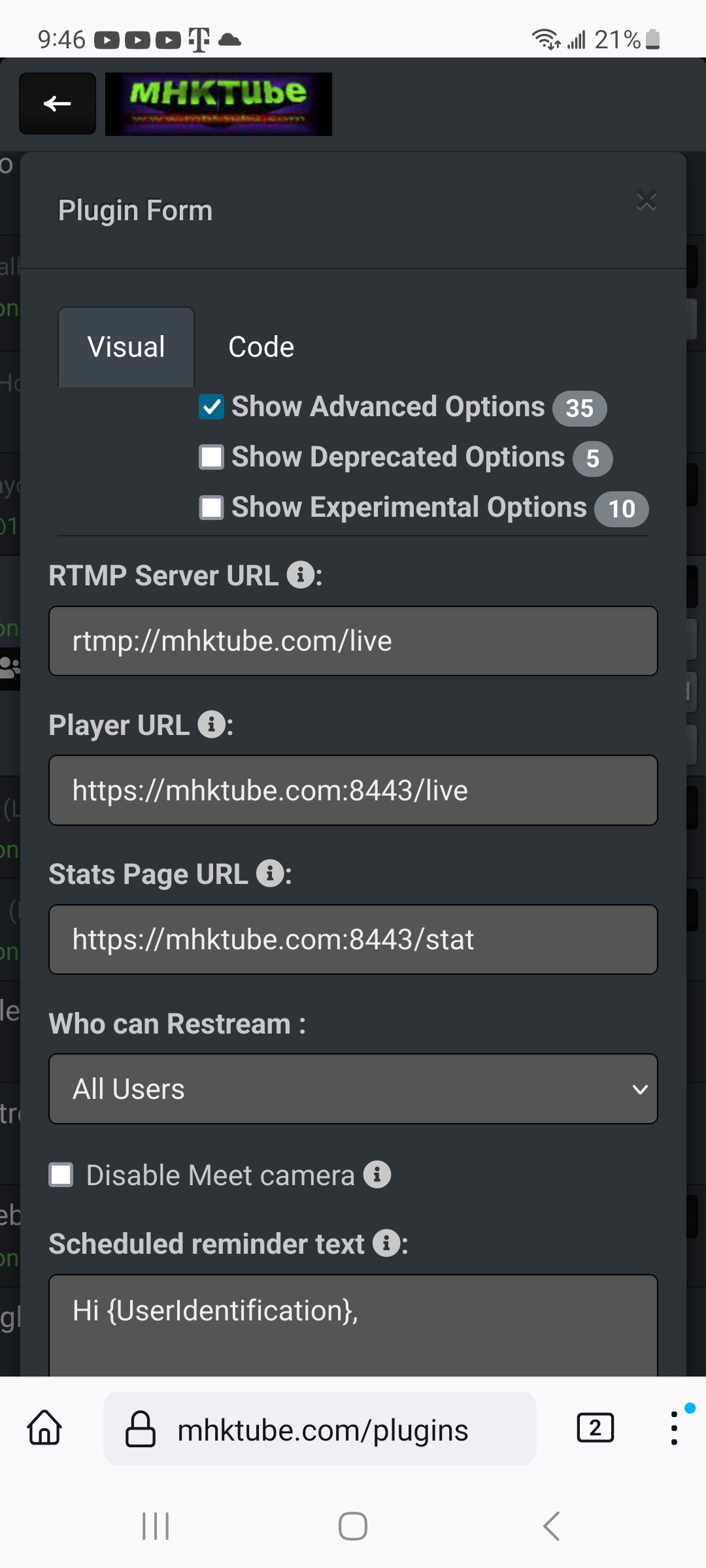Uncheck Show Advanced Options
The height and width of the screenshot is (1568, 706).
click(x=210, y=406)
